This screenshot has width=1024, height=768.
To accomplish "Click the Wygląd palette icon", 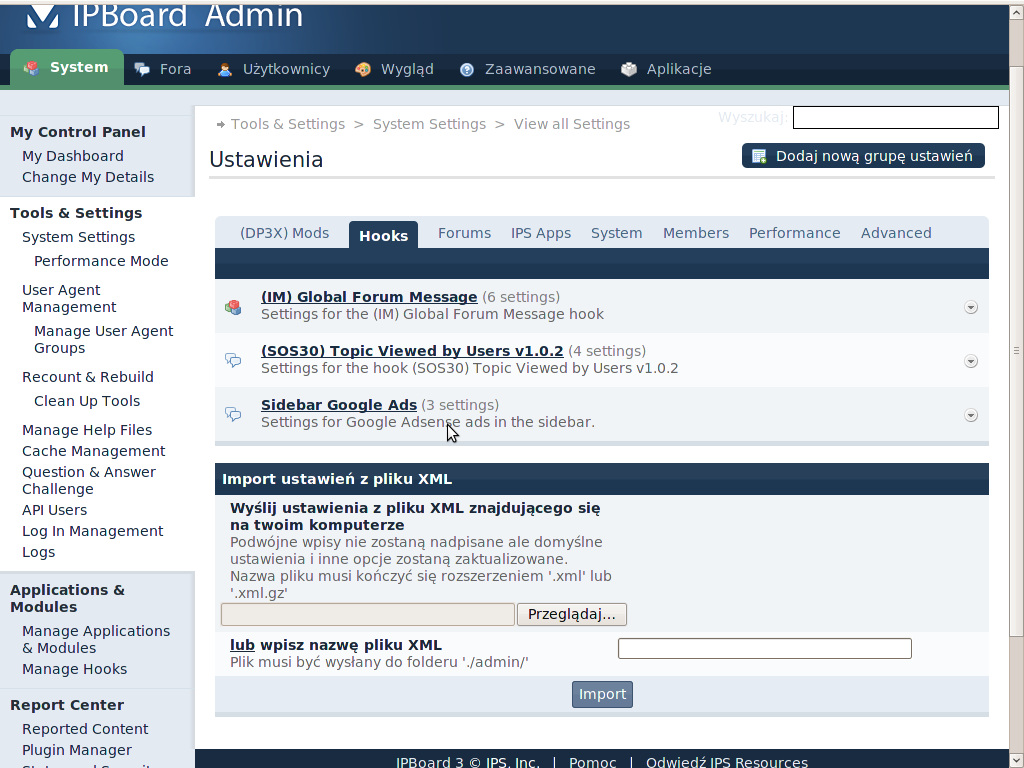I will tap(363, 69).
